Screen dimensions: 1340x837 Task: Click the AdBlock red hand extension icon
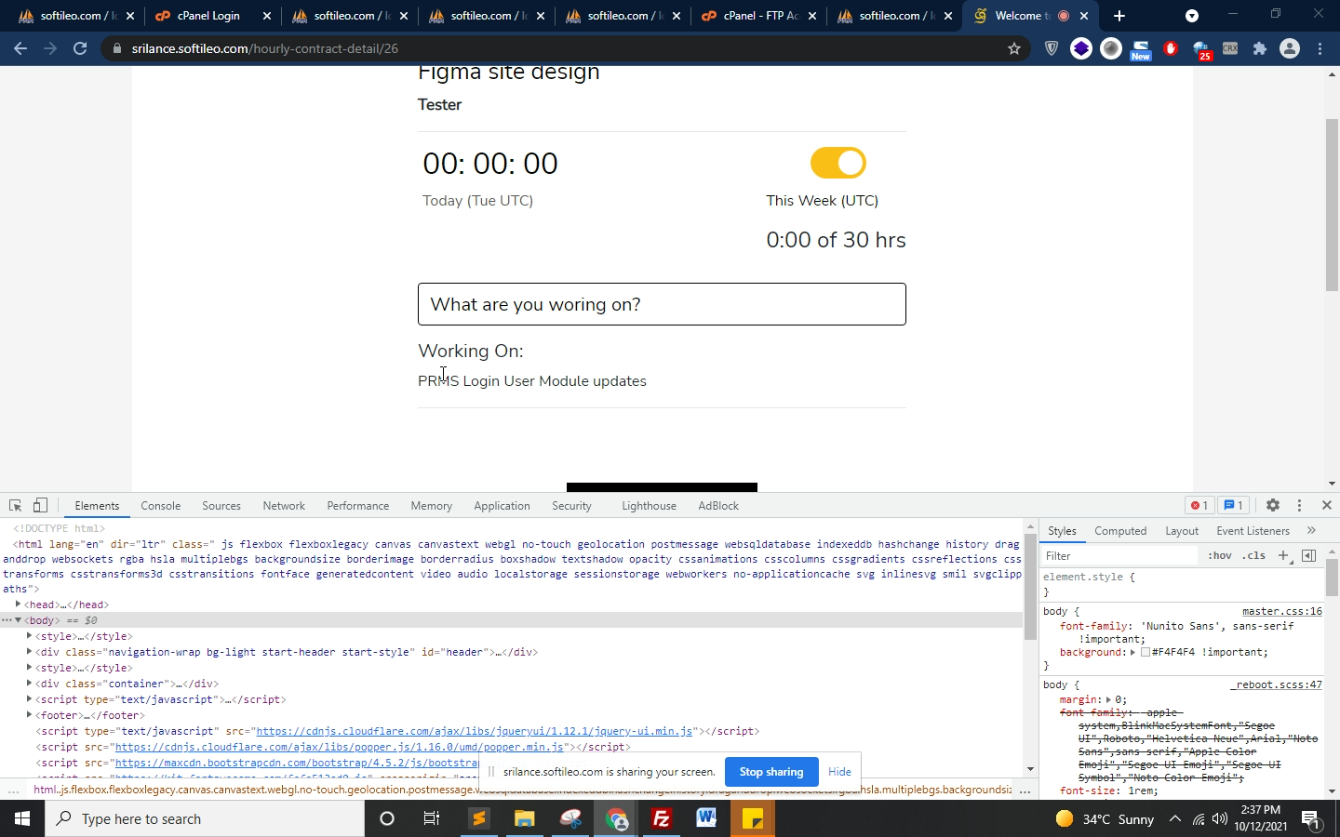point(1171,48)
